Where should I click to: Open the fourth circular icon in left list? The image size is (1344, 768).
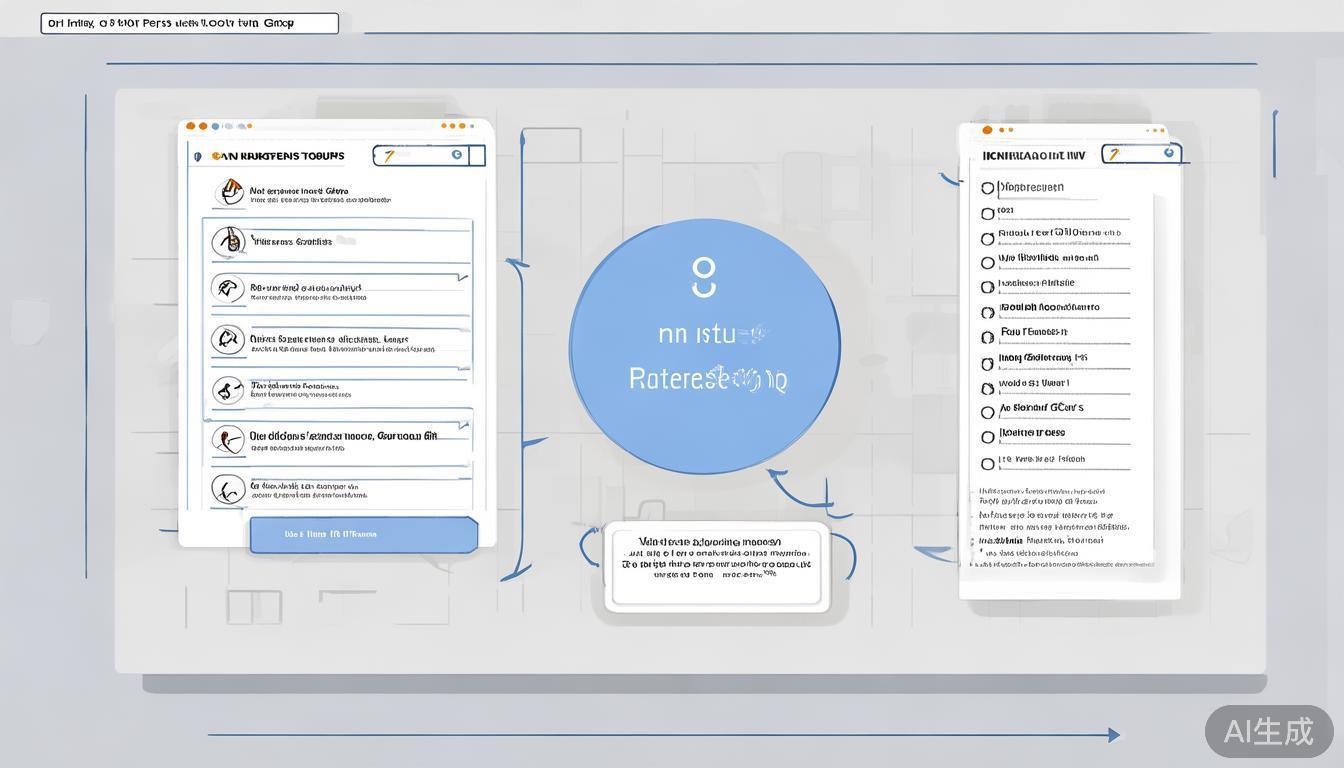[x=228, y=339]
